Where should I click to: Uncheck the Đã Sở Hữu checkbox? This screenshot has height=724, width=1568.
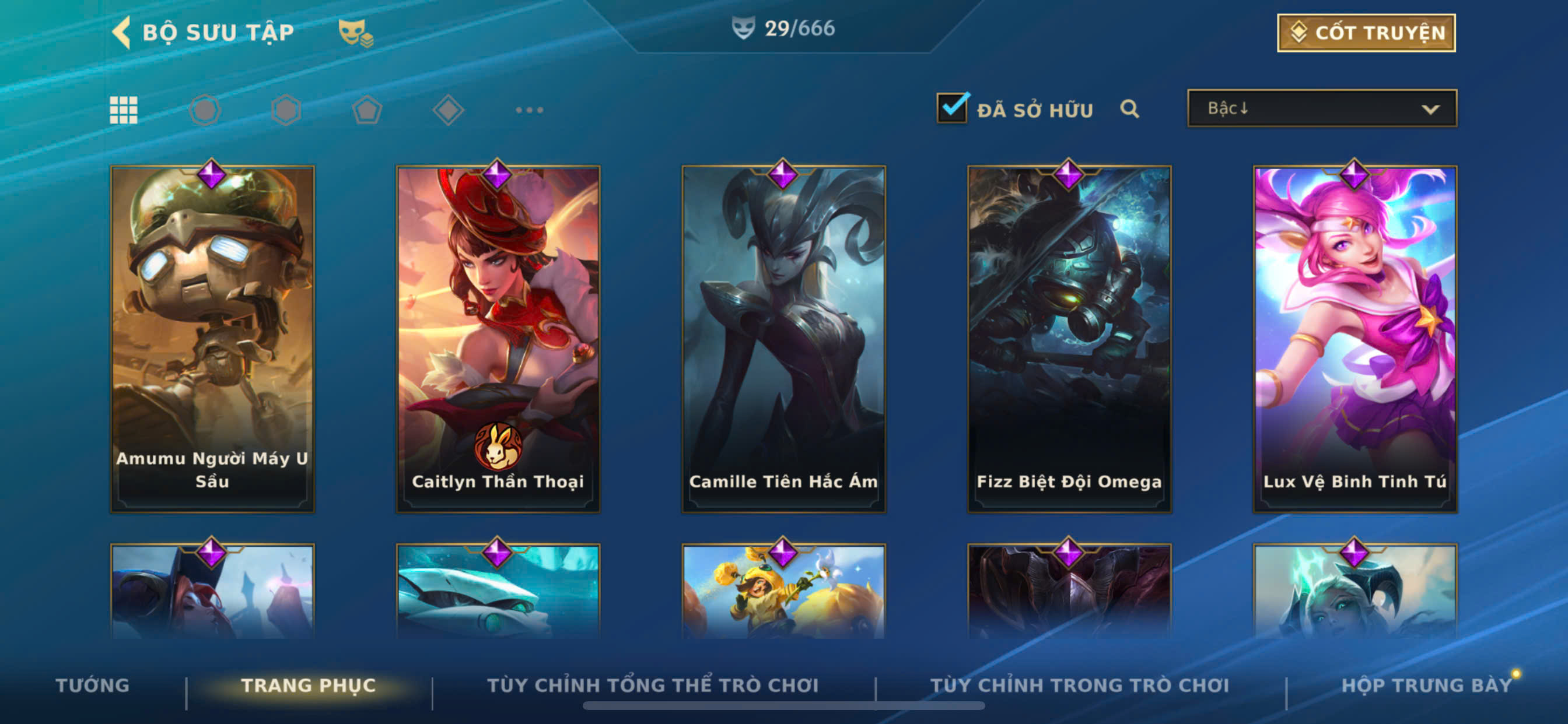click(x=952, y=108)
